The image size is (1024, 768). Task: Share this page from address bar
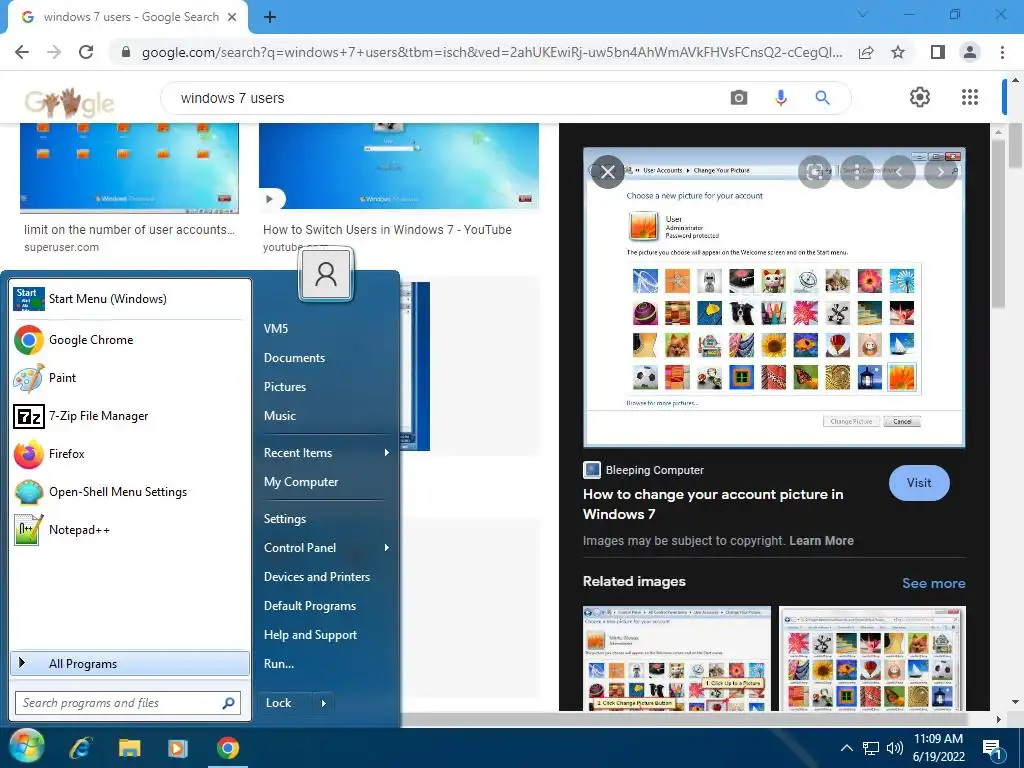coord(866,52)
